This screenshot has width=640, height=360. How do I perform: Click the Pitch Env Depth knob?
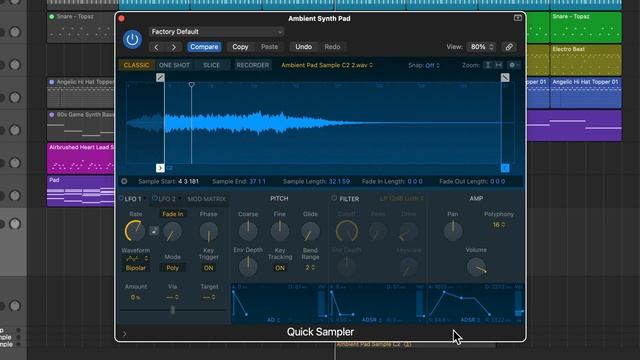coord(248,267)
